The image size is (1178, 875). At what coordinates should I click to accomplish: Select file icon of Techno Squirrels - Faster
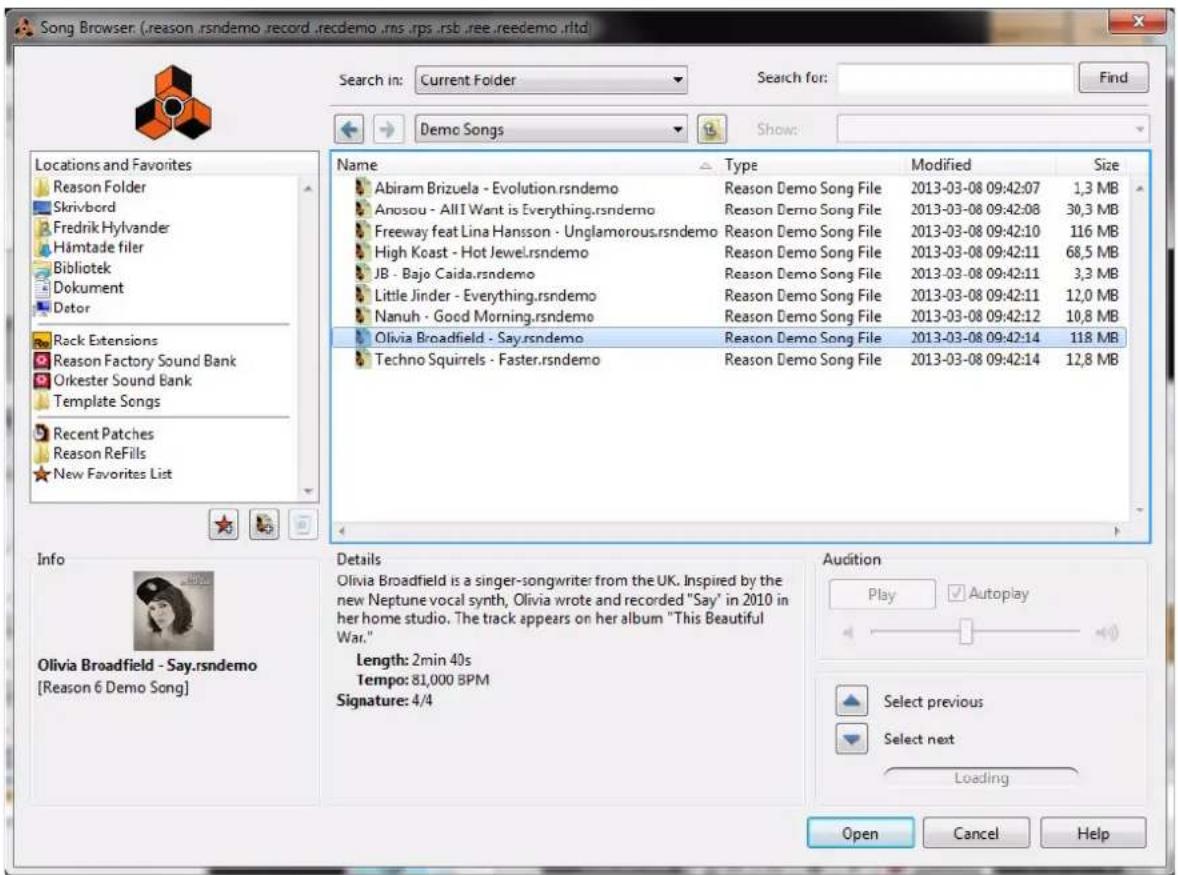363,360
